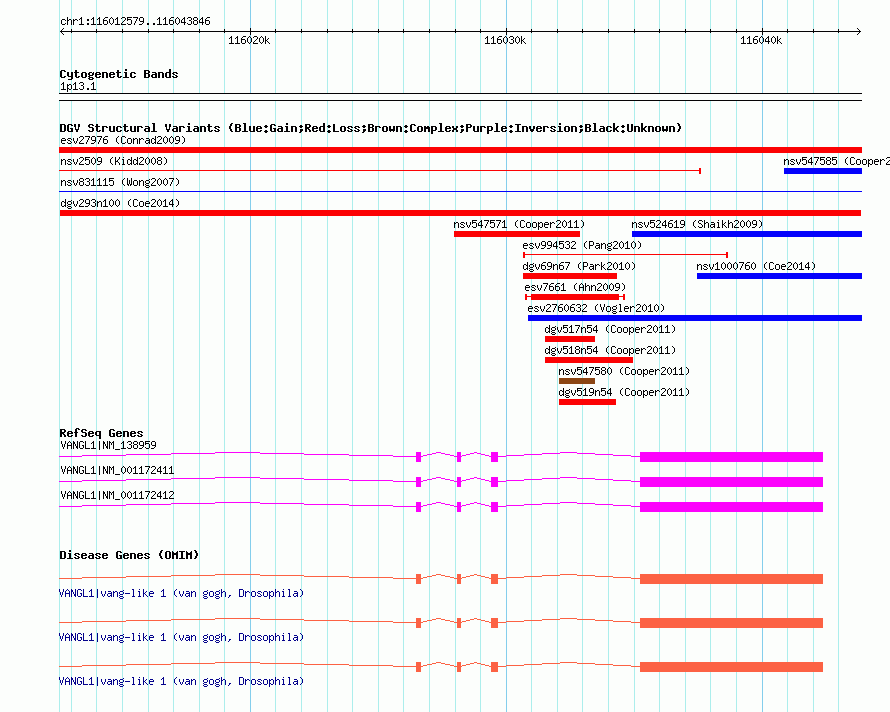
Task: Click the VANGL1|NM_001172412 transcript label
Action: [x=117, y=495]
